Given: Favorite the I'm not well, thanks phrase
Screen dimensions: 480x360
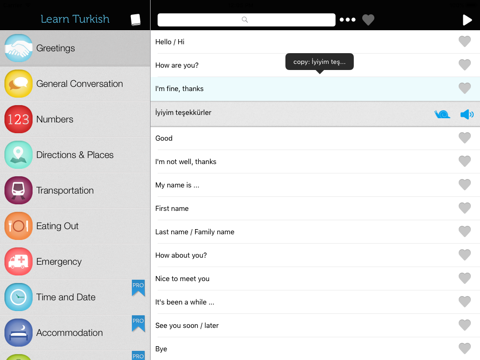Looking at the screenshot, I should pos(465,161).
